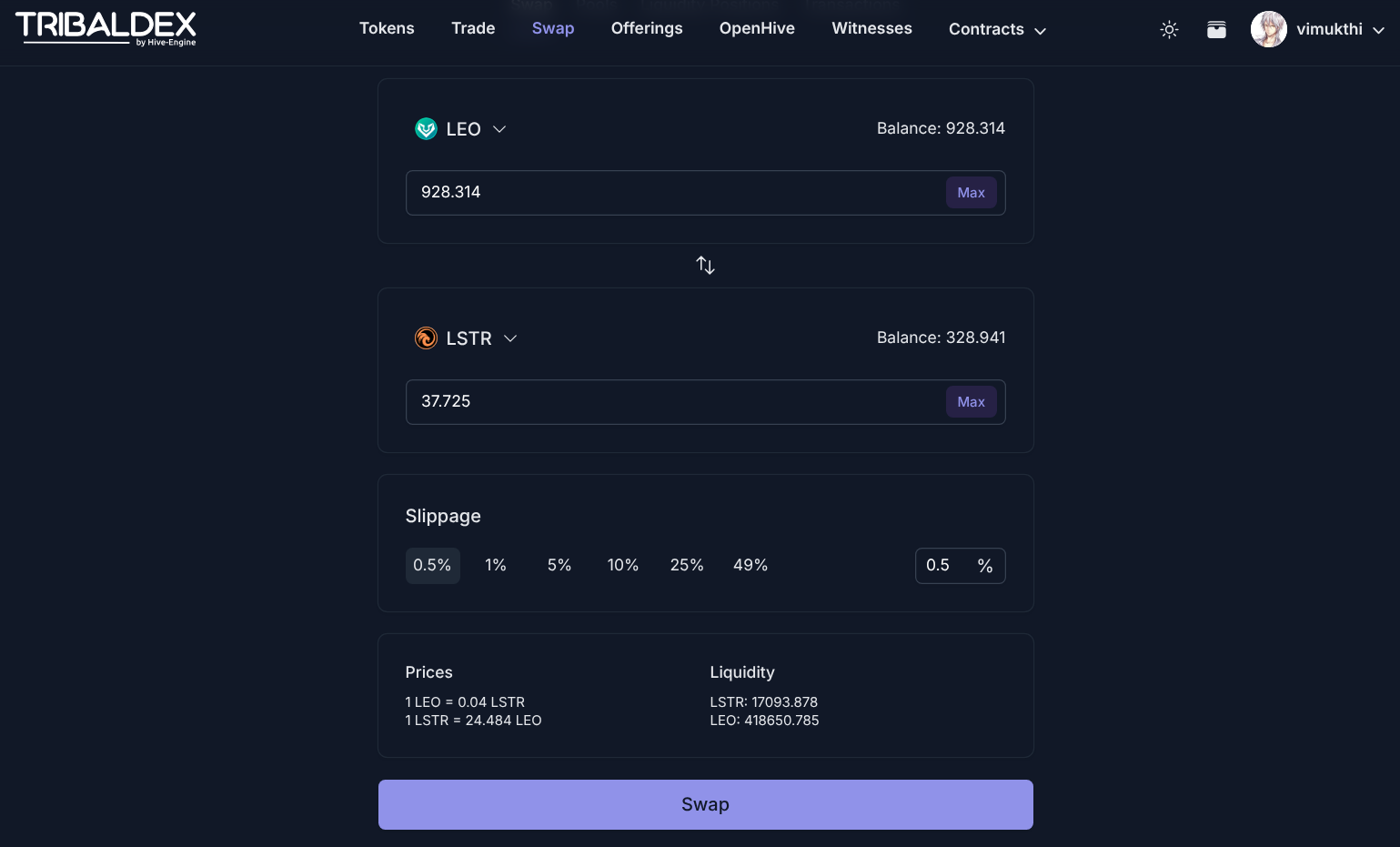The width and height of the screenshot is (1400, 847).
Task: Set slippage to 49%
Action: [x=750, y=566]
